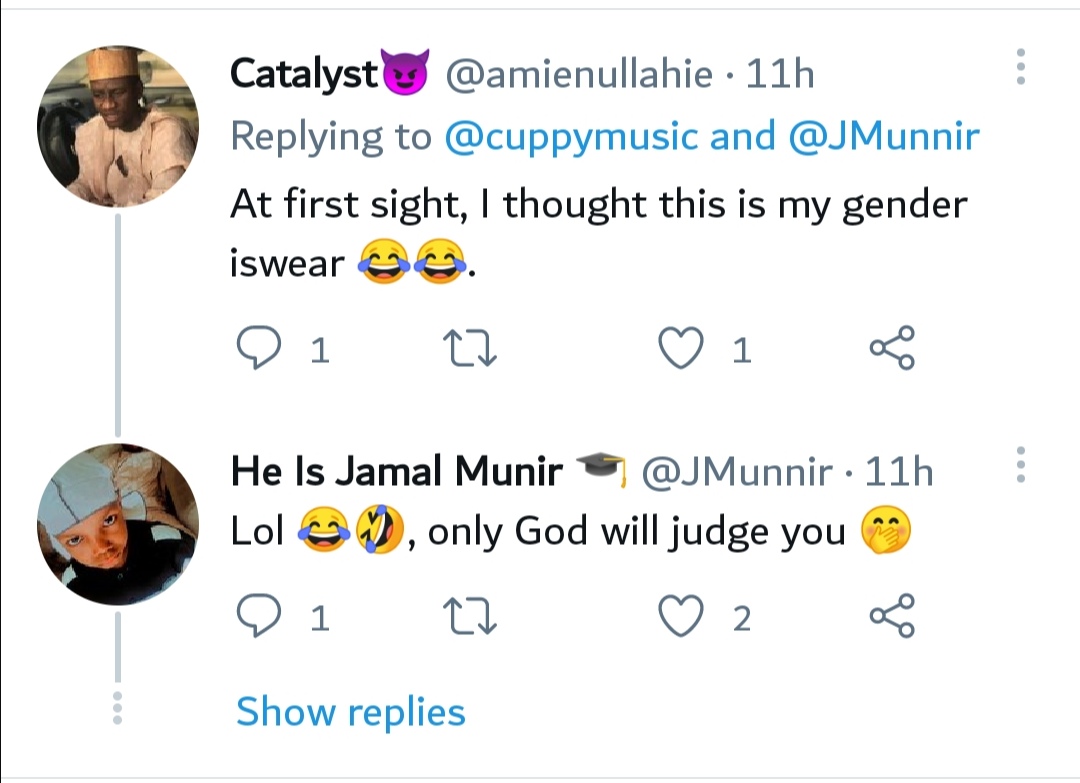Share Catalyst's tweet
This screenshot has width=1080, height=783.
[891, 349]
